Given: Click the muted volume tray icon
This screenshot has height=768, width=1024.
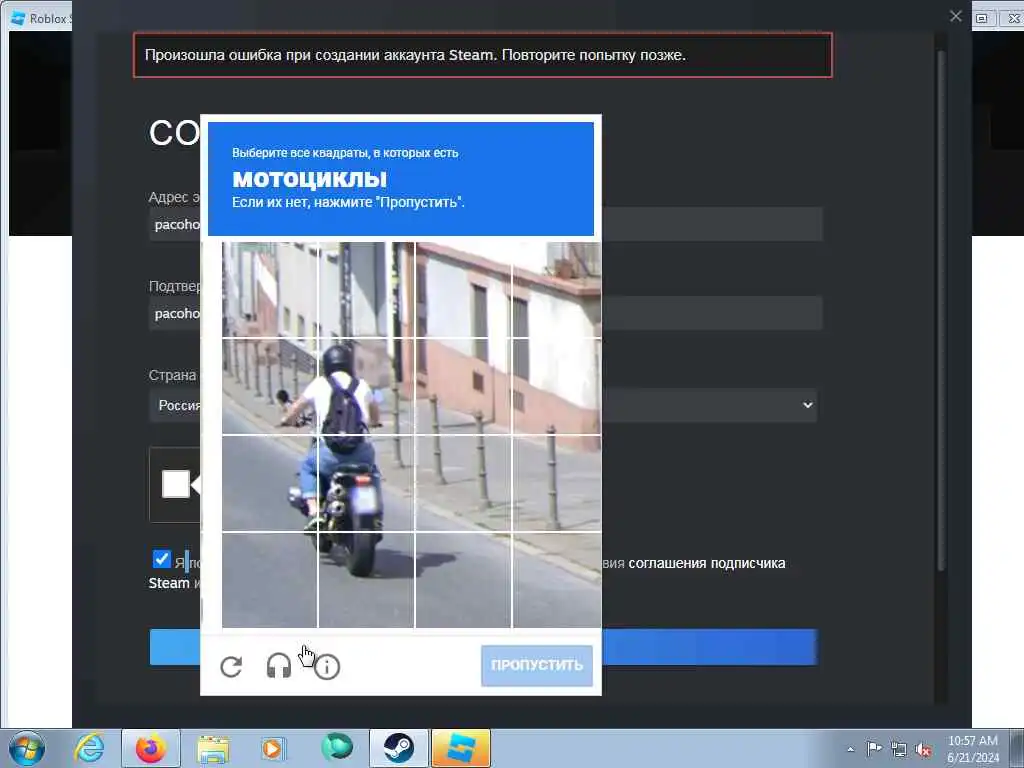Looking at the screenshot, I should click(x=923, y=749).
